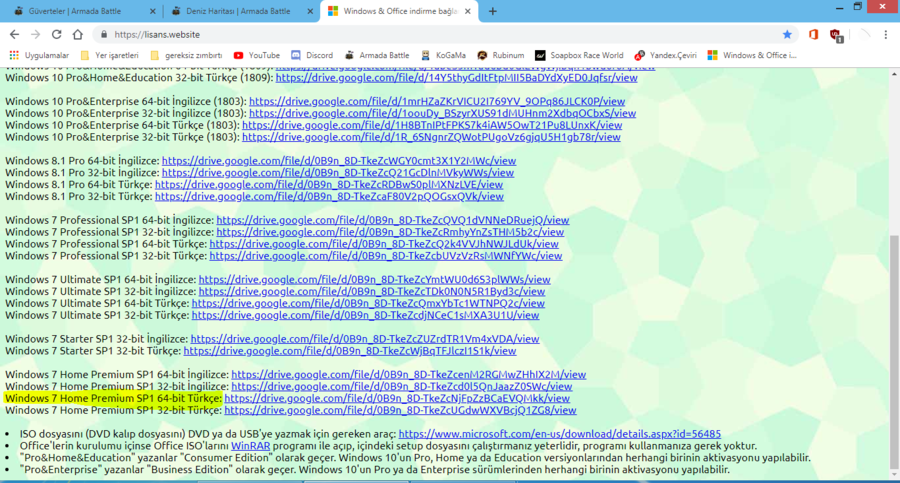The image size is (900, 483).
Task: Open Windows 7 Starter 32-bit Türkçe link
Action: coord(350,351)
